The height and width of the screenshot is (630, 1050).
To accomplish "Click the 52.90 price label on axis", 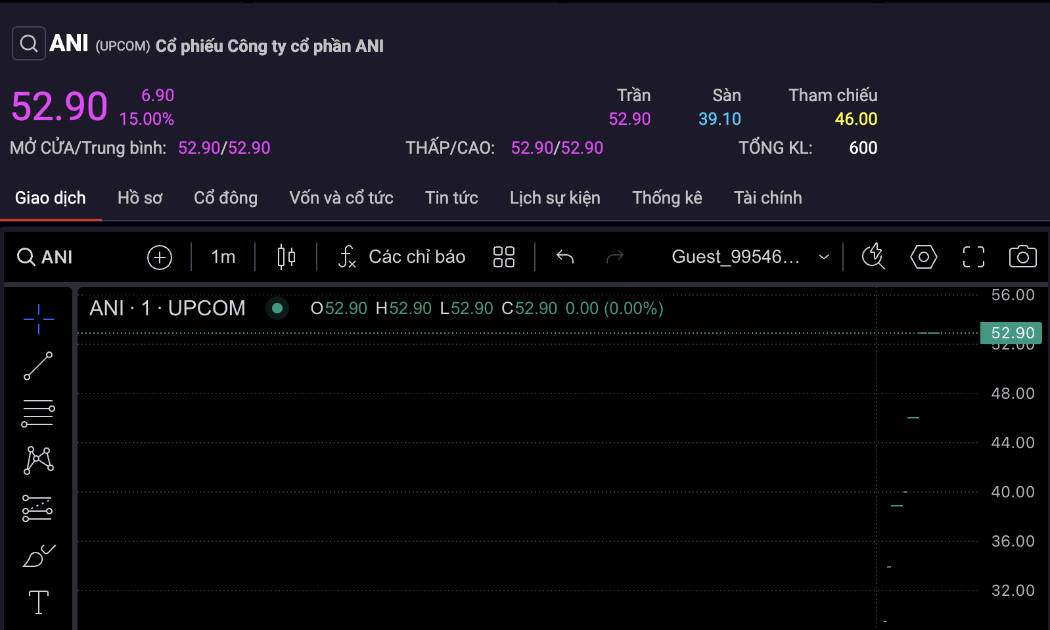I will pyautogui.click(x=1011, y=333).
